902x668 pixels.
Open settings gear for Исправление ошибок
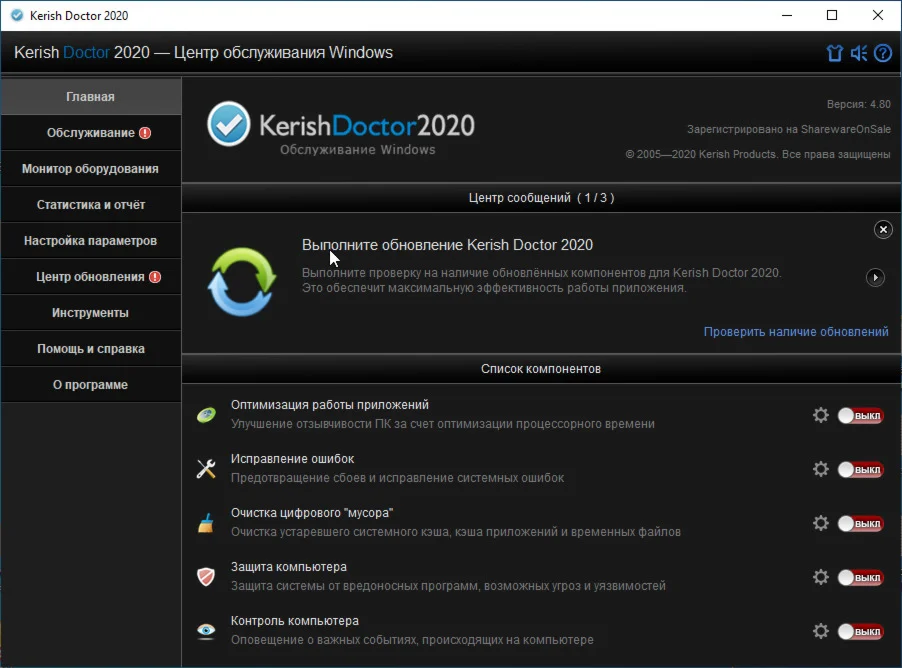click(821, 469)
